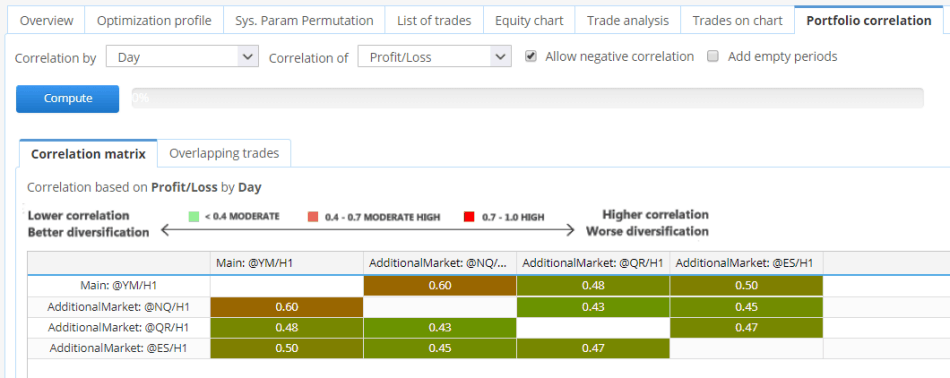
Task: Switch to the Overlapping trades tab
Action: (x=224, y=153)
